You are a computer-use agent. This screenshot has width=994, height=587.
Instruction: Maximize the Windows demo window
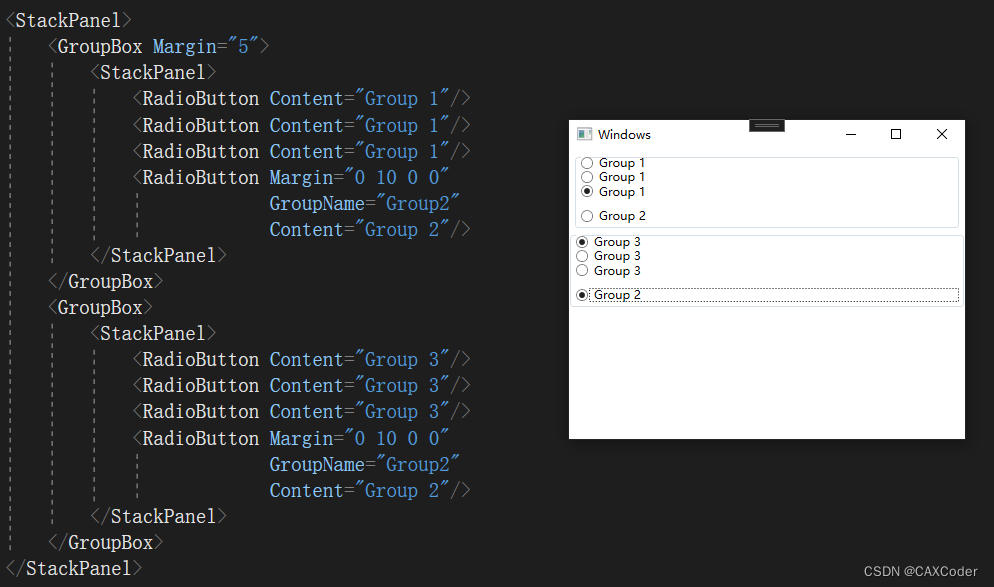pos(896,134)
